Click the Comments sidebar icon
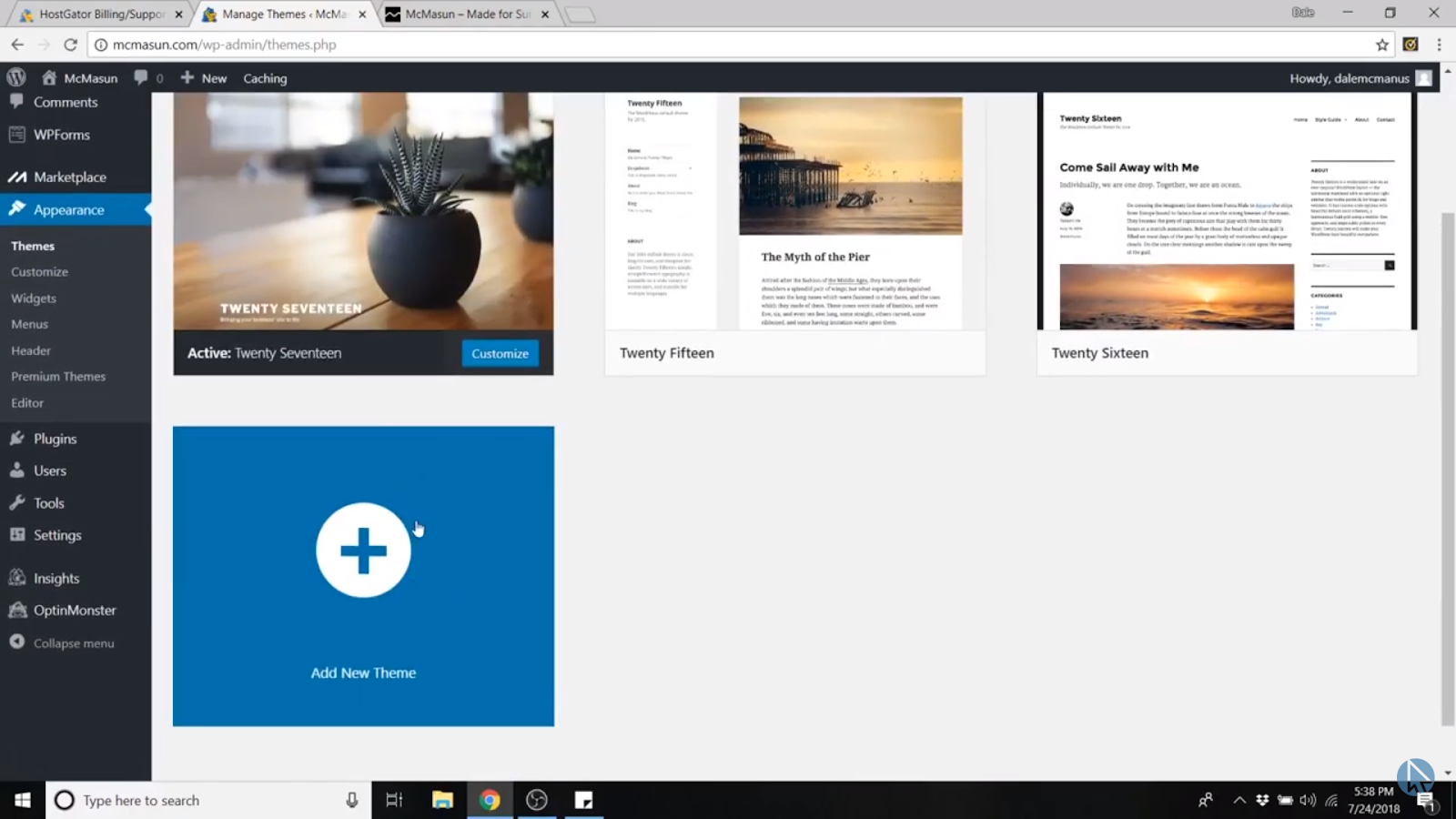This screenshot has height=819, width=1456. pos(16,102)
